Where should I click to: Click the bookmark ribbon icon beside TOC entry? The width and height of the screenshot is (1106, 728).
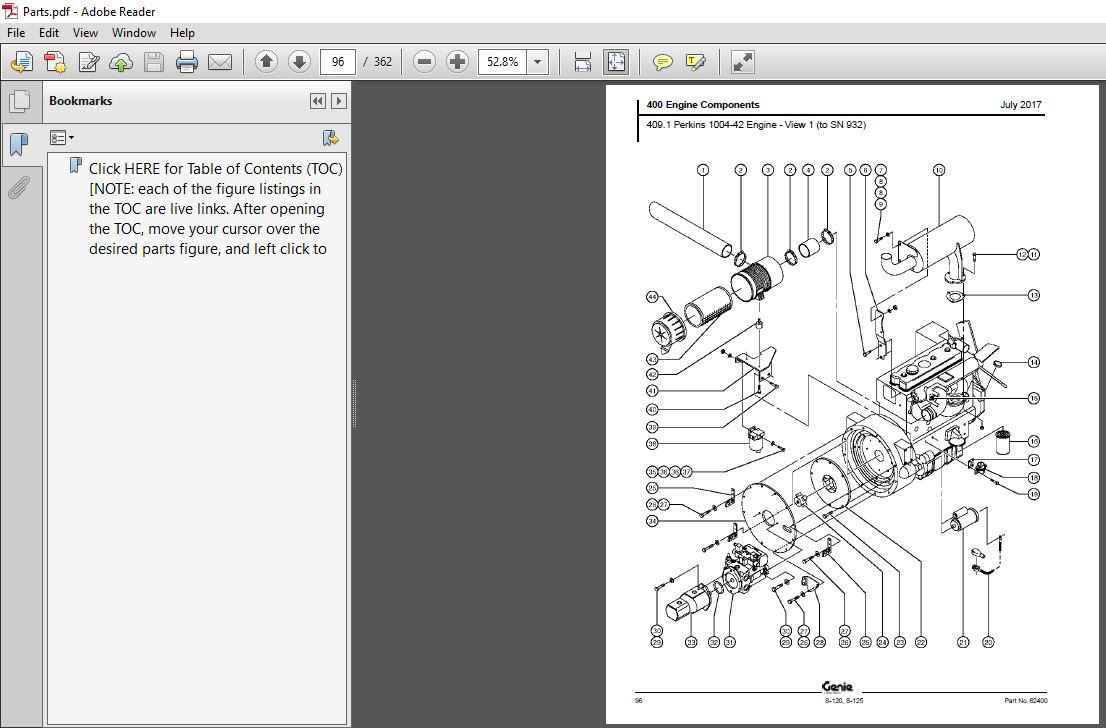75,166
